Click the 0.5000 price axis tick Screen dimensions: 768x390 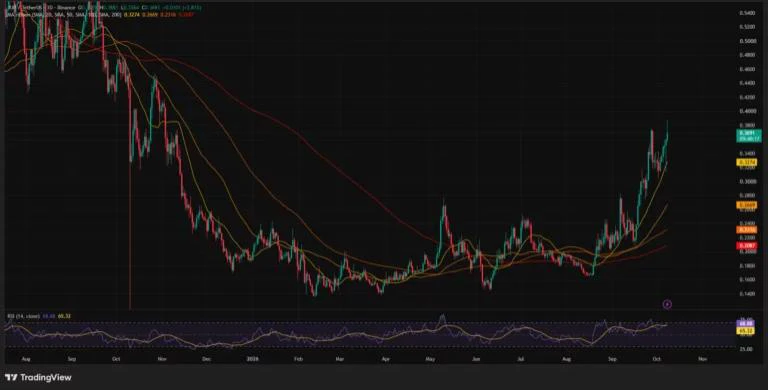(747, 42)
